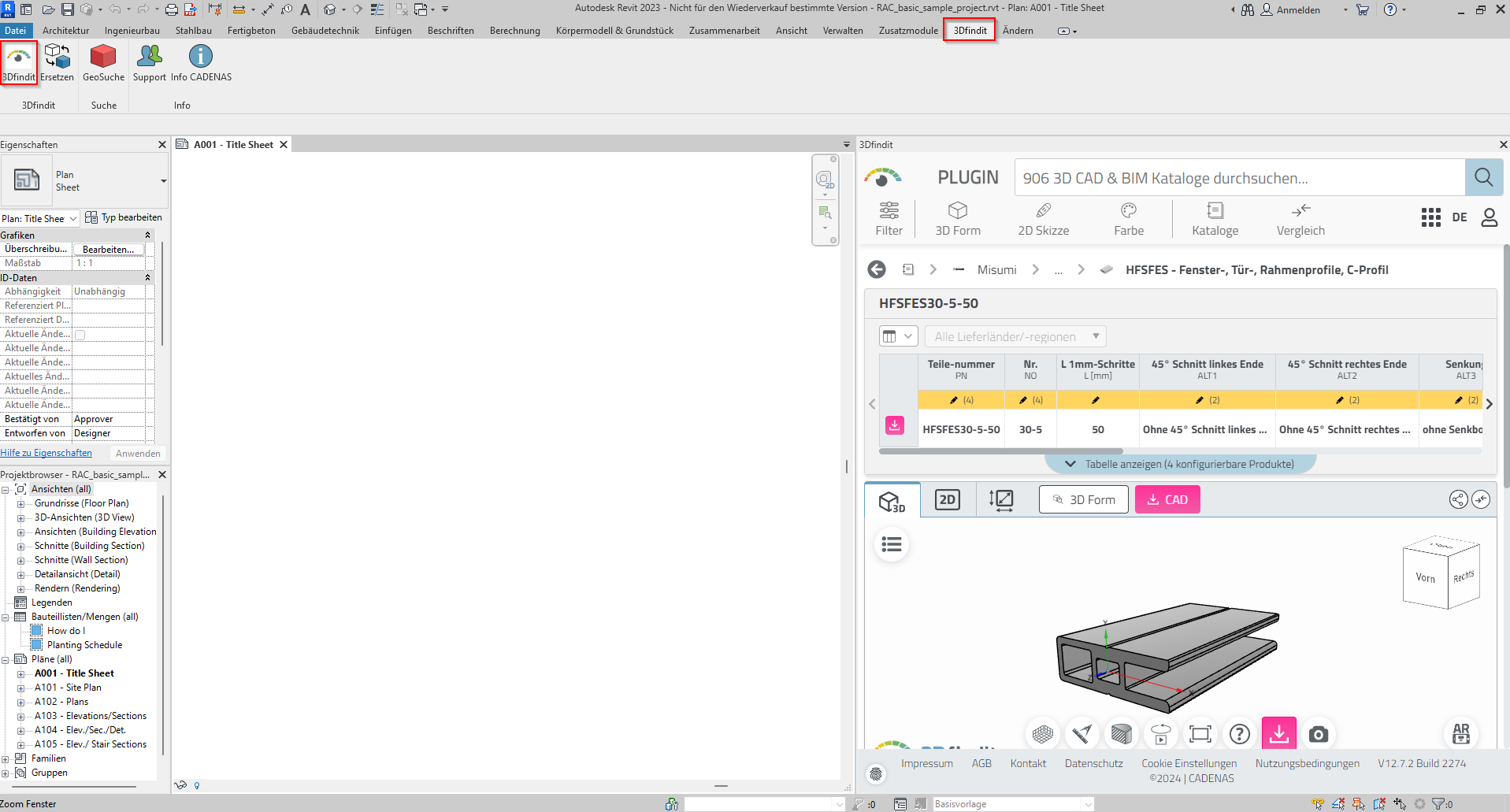
Task: Click Bearbeiten for Überschreibungen
Action: (108, 249)
